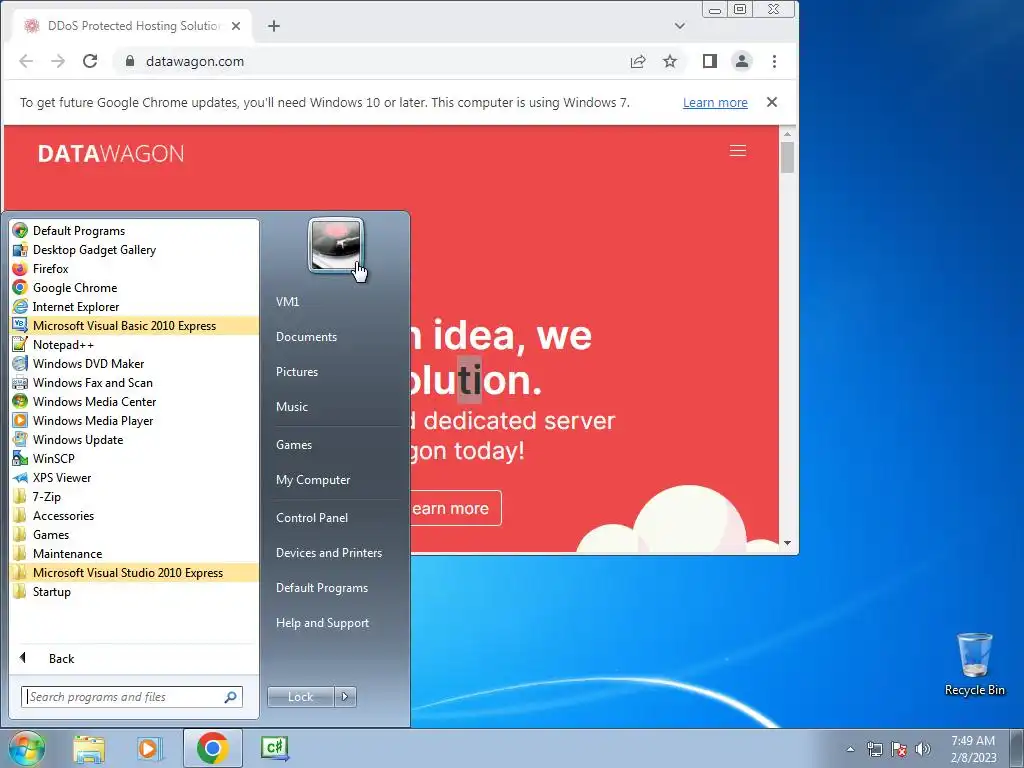Select the Recycle Bin desktop icon
This screenshot has height=768, width=1024.
974,664
